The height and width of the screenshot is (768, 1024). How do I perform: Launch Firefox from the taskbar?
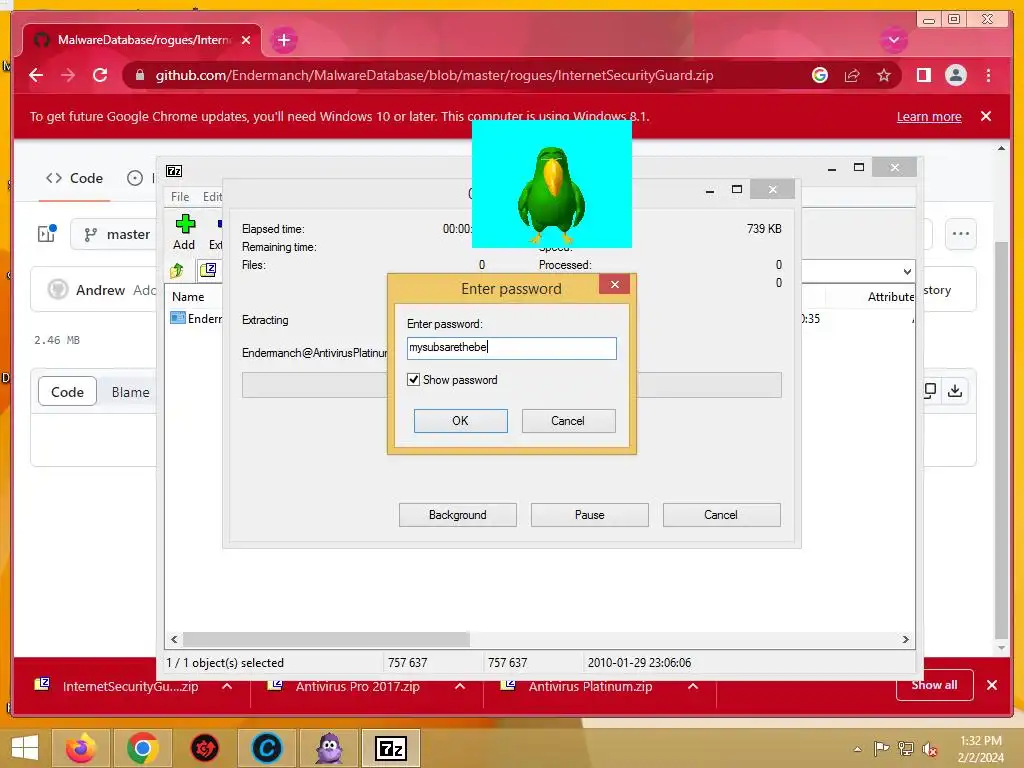[82, 748]
